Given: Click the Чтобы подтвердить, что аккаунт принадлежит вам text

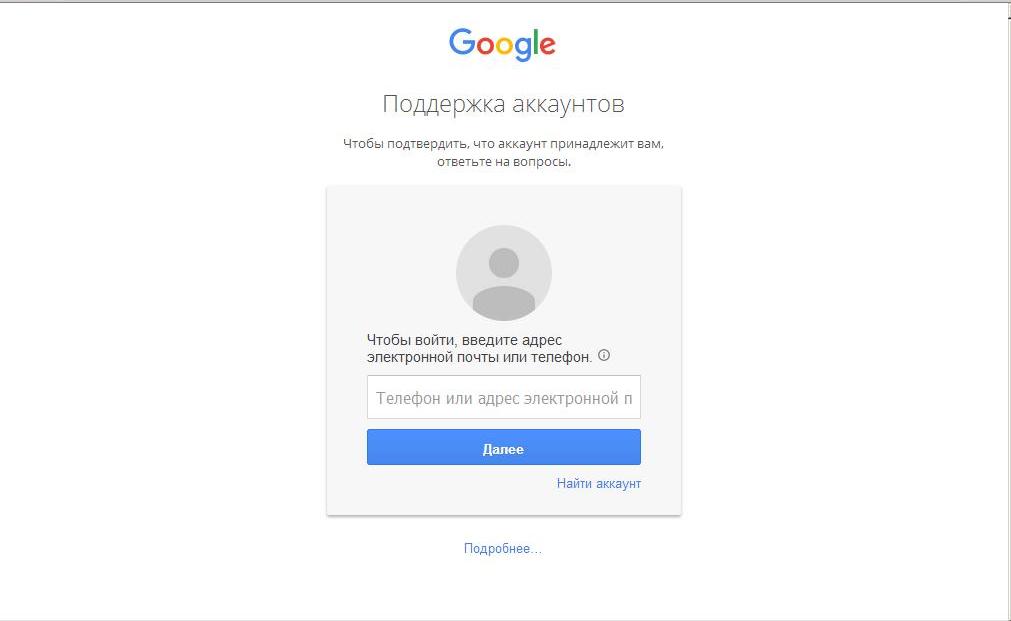Looking at the screenshot, I should 504,144.
